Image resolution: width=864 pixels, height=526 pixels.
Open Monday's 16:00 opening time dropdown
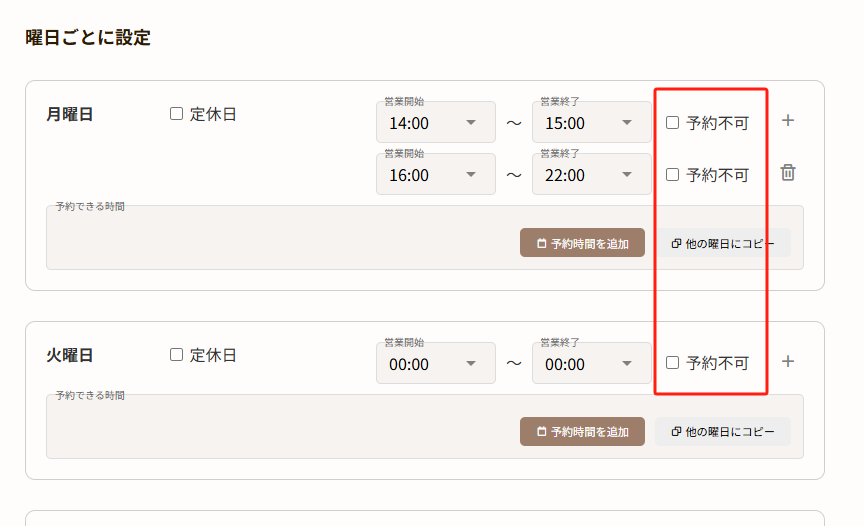436,175
